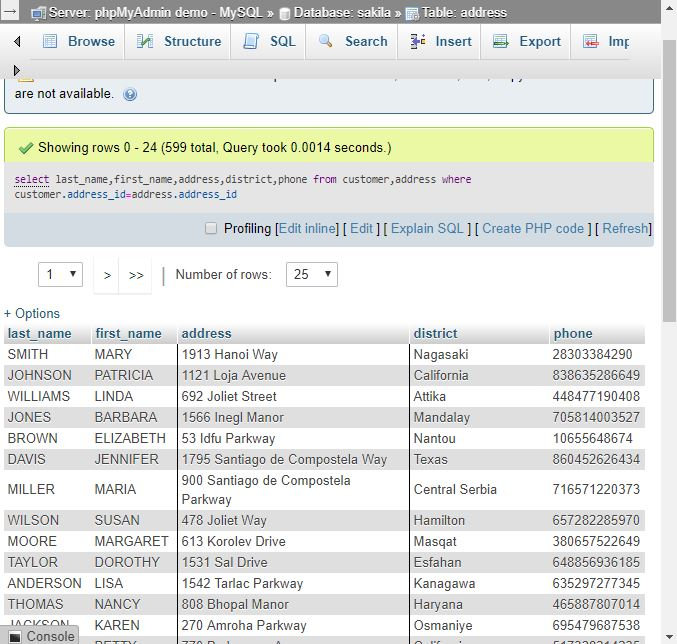This screenshot has height=644, width=677.
Task: Click Server: phpMyAdmin demo breadcrumb
Action: click(x=155, y=13)
